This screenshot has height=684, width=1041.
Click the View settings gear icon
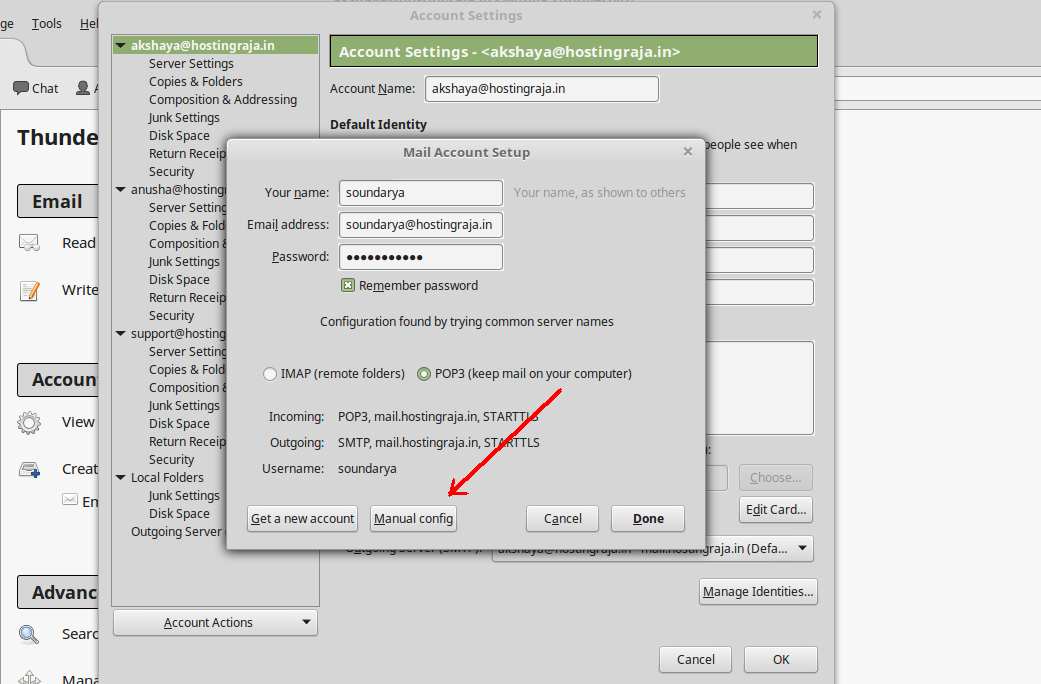(29, 422)
